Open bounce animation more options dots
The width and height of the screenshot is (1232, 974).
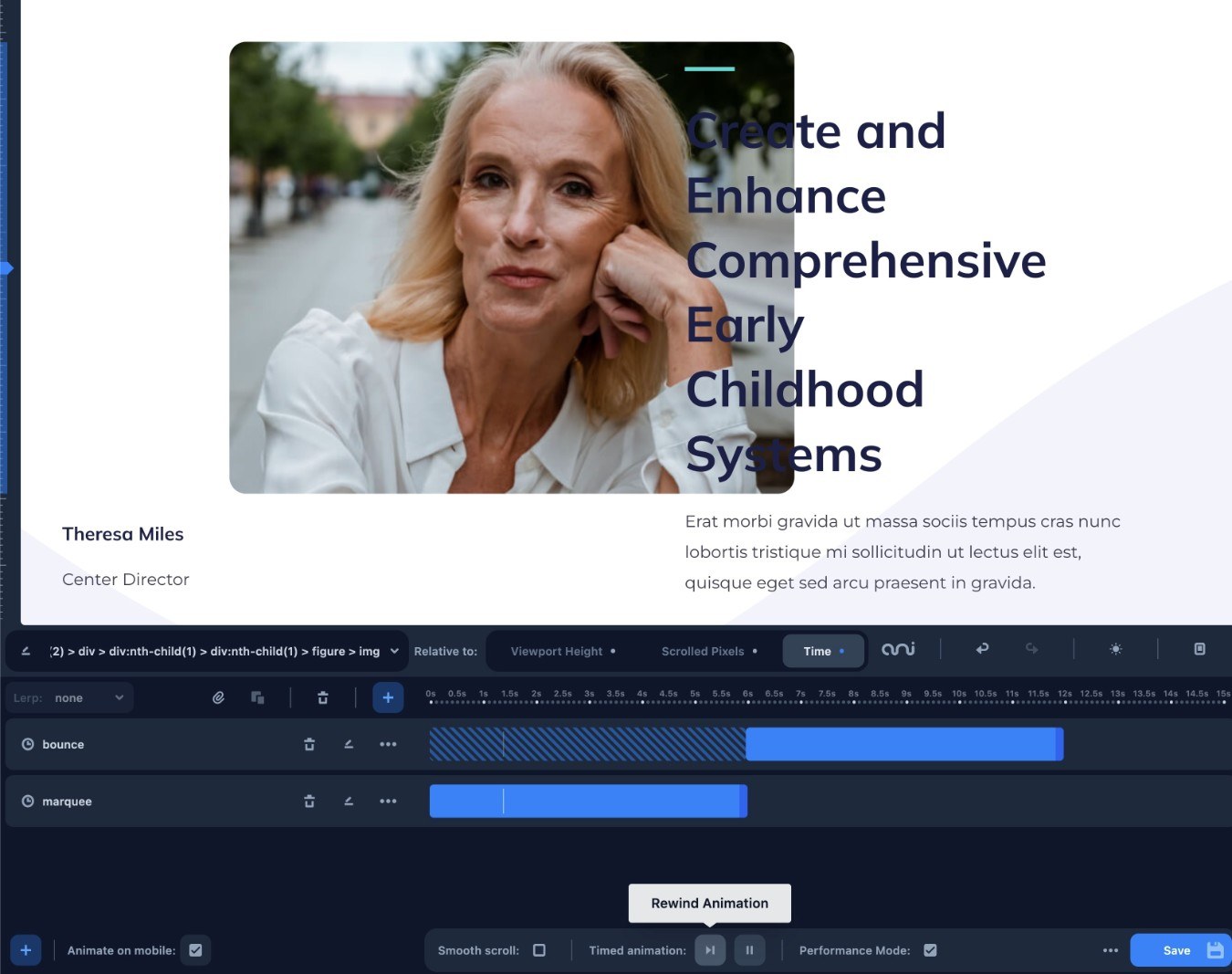[x=388, y=745]
